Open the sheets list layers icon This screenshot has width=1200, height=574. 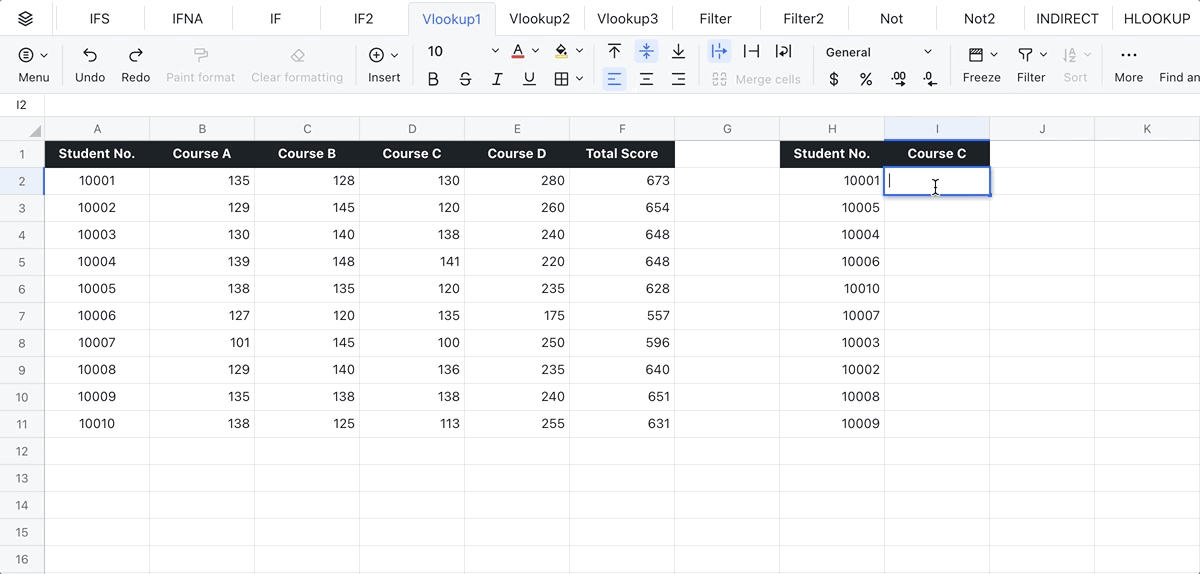click(26, 18)
